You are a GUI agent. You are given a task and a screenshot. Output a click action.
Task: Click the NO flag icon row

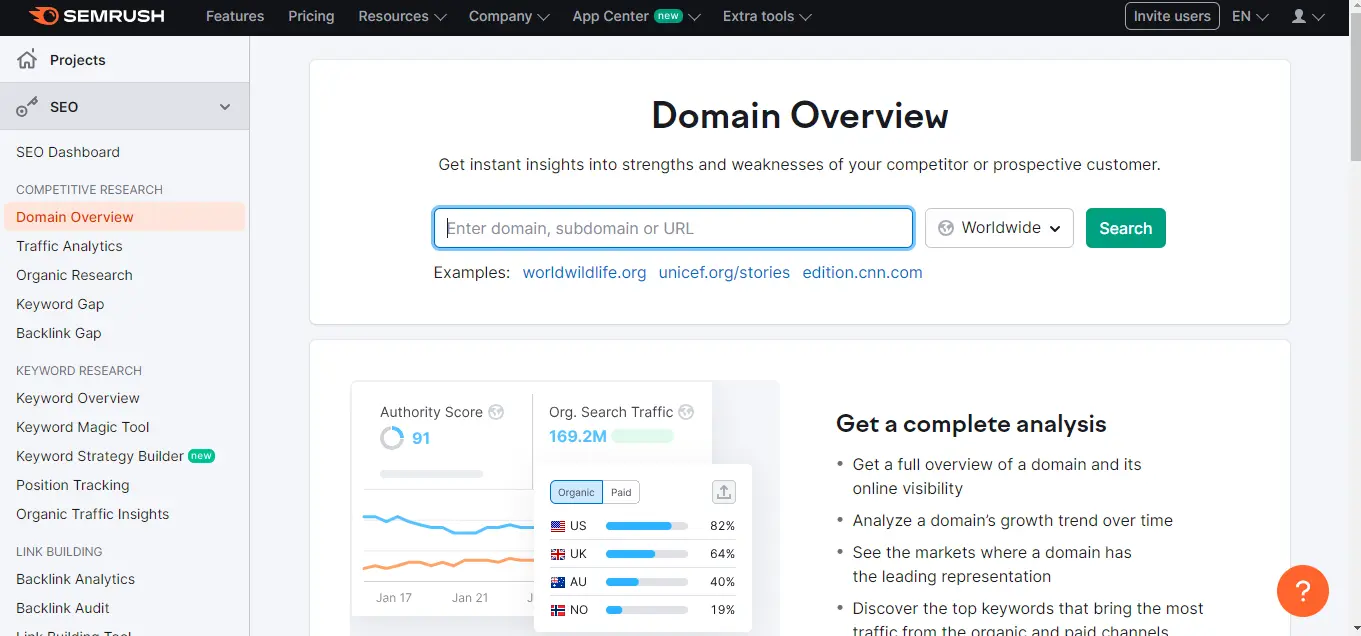[x=558, y=610]
